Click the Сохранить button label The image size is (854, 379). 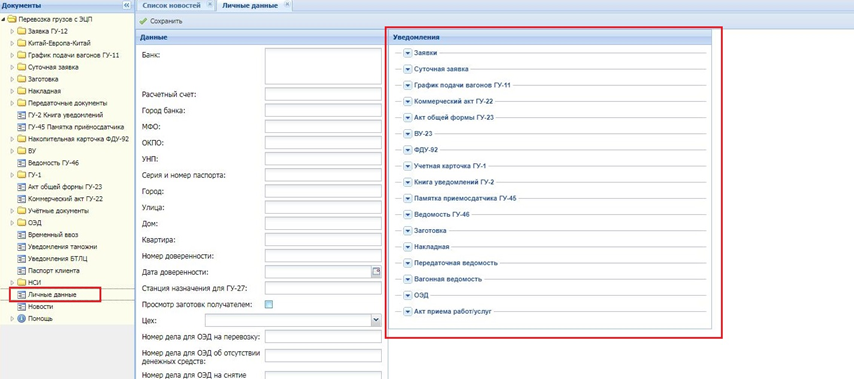(x=166, y=21)
